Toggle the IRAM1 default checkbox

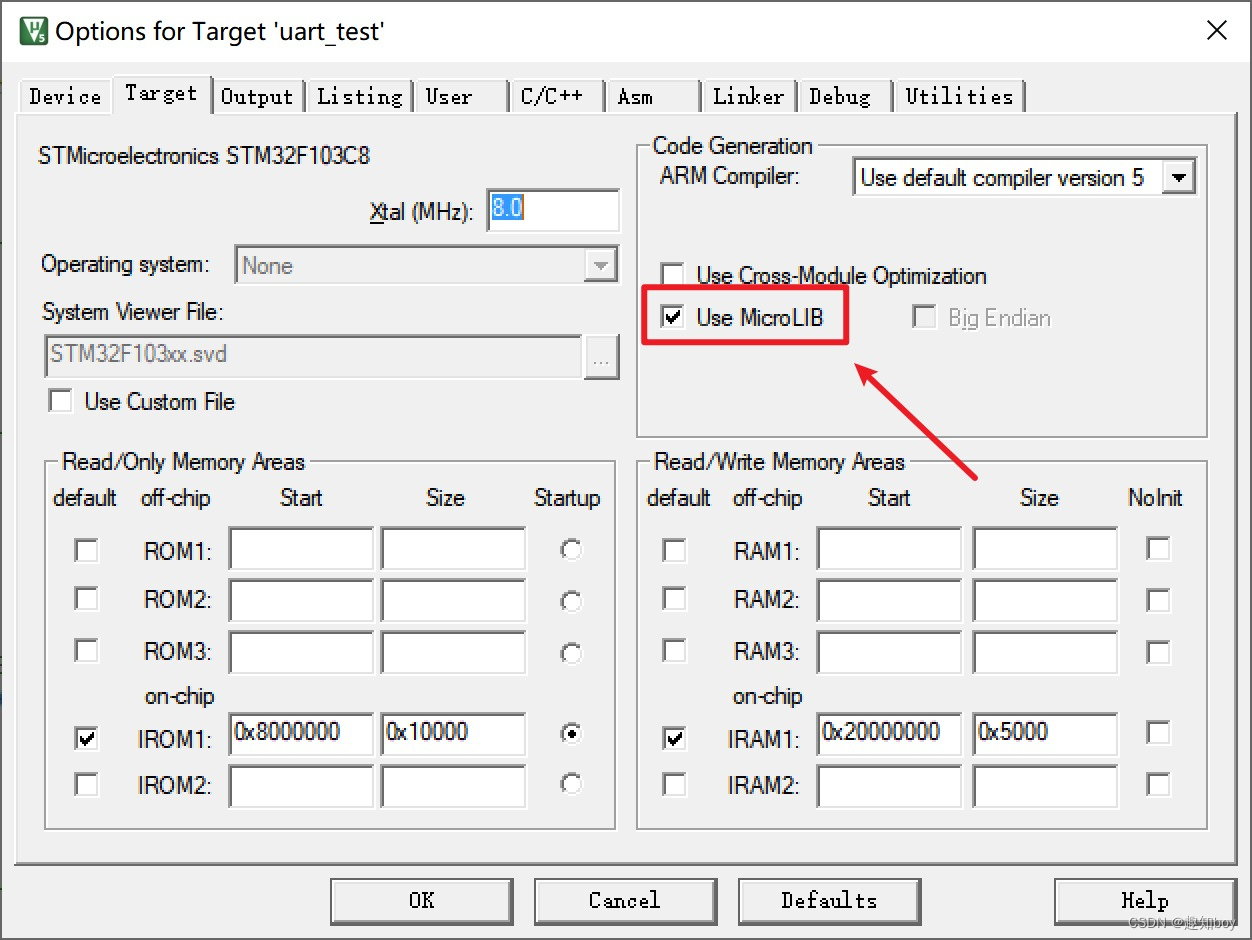[x=675, y=738]
